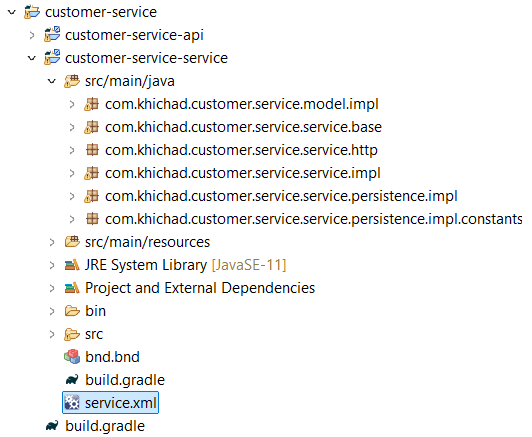Collapse the src/main/java folder

52,81
